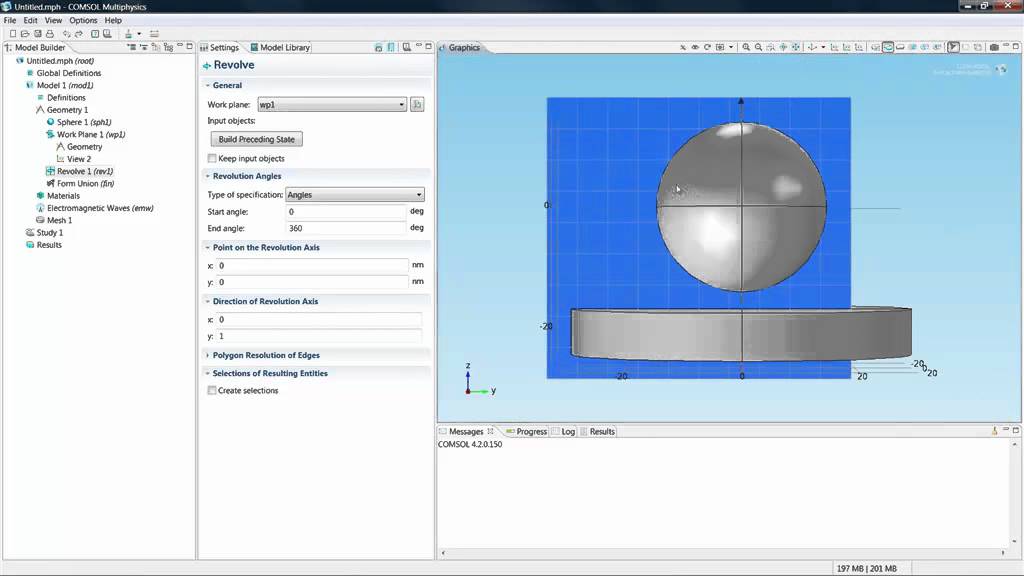The image size is (1024, 576).
Task: Zoom out on Graphics view
Action: coord(758,47)
